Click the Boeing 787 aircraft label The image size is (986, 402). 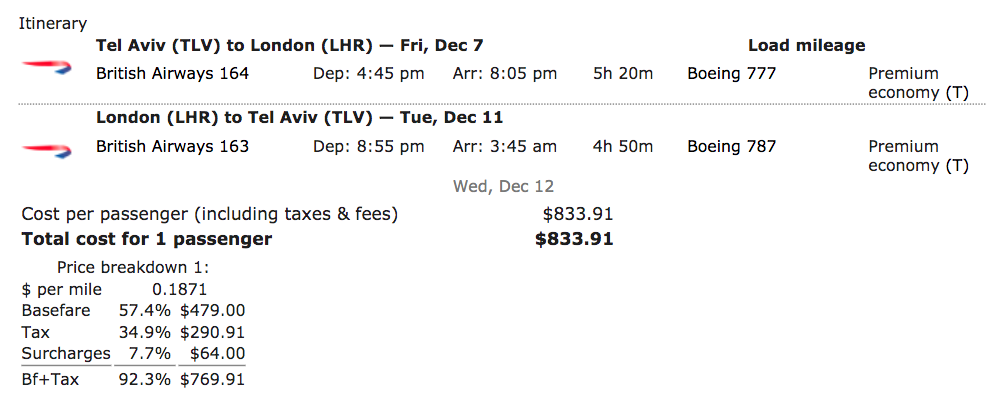[x=731, y=147]
